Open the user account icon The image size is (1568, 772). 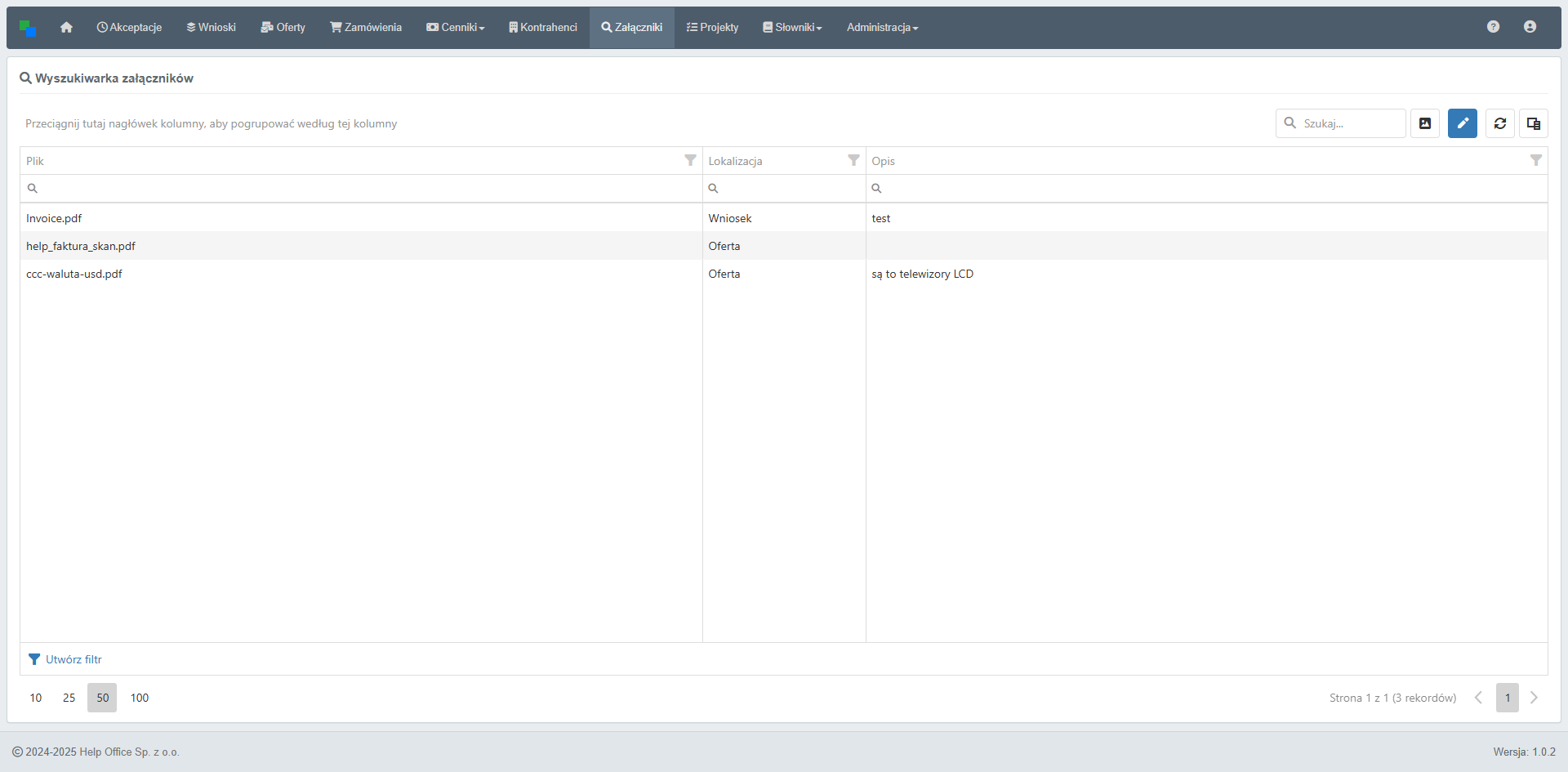point(1530,27)
